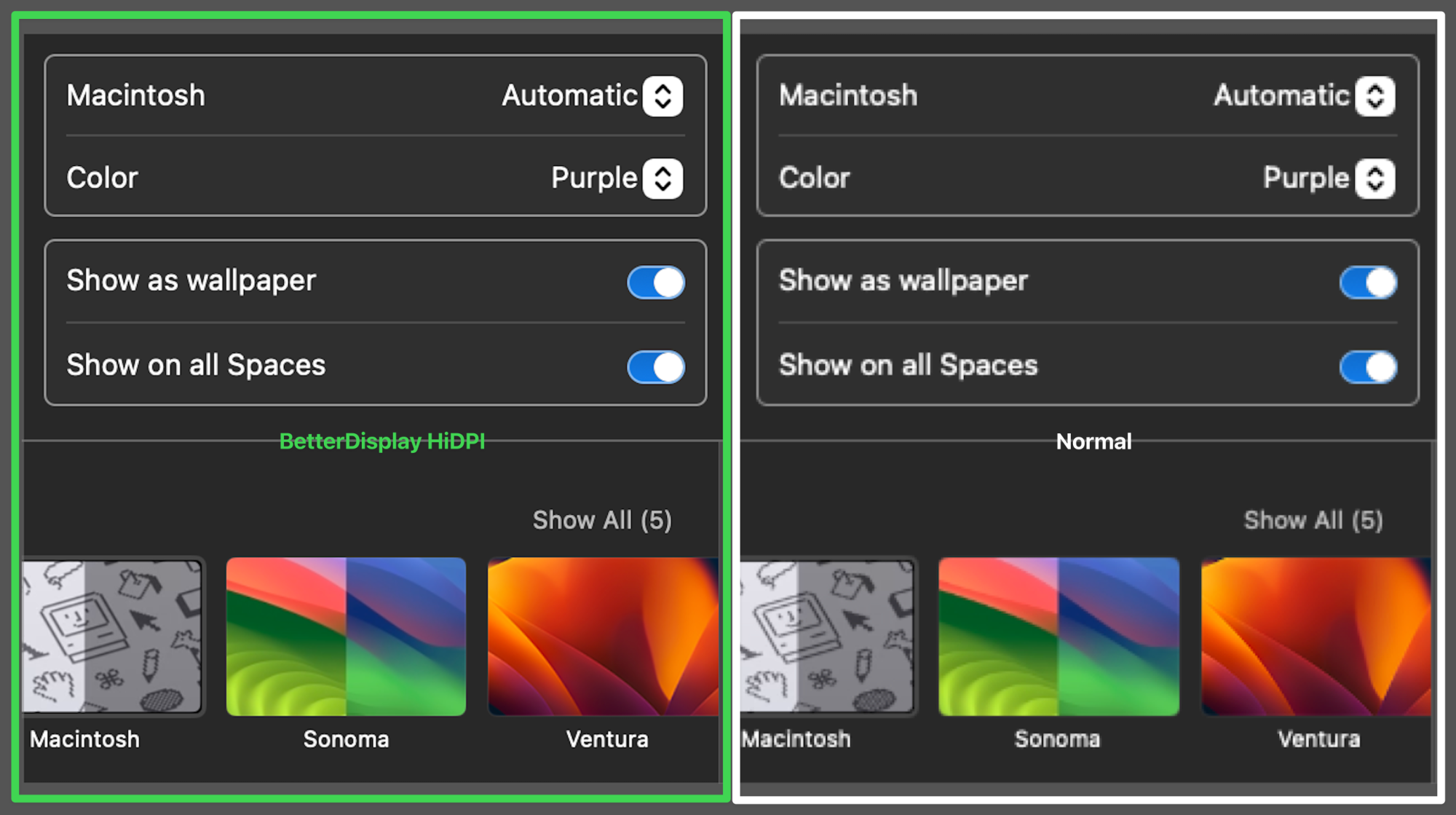Open the Automatic popup in the HiDPI panel
Image resolution: width=1456 pixels, height=815 pixels.
[662, 96]
